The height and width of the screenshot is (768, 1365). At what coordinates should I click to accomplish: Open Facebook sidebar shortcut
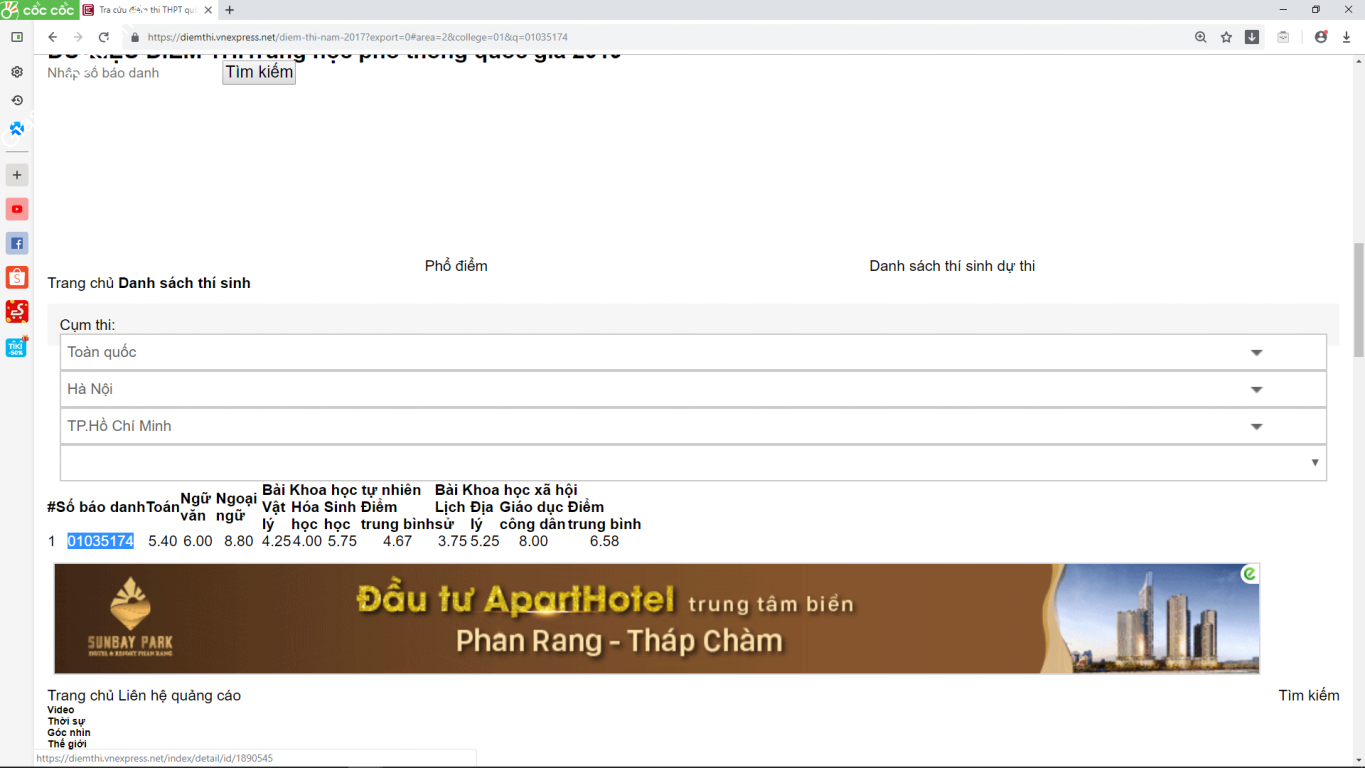pyautogui.click(x=17, y=243)
